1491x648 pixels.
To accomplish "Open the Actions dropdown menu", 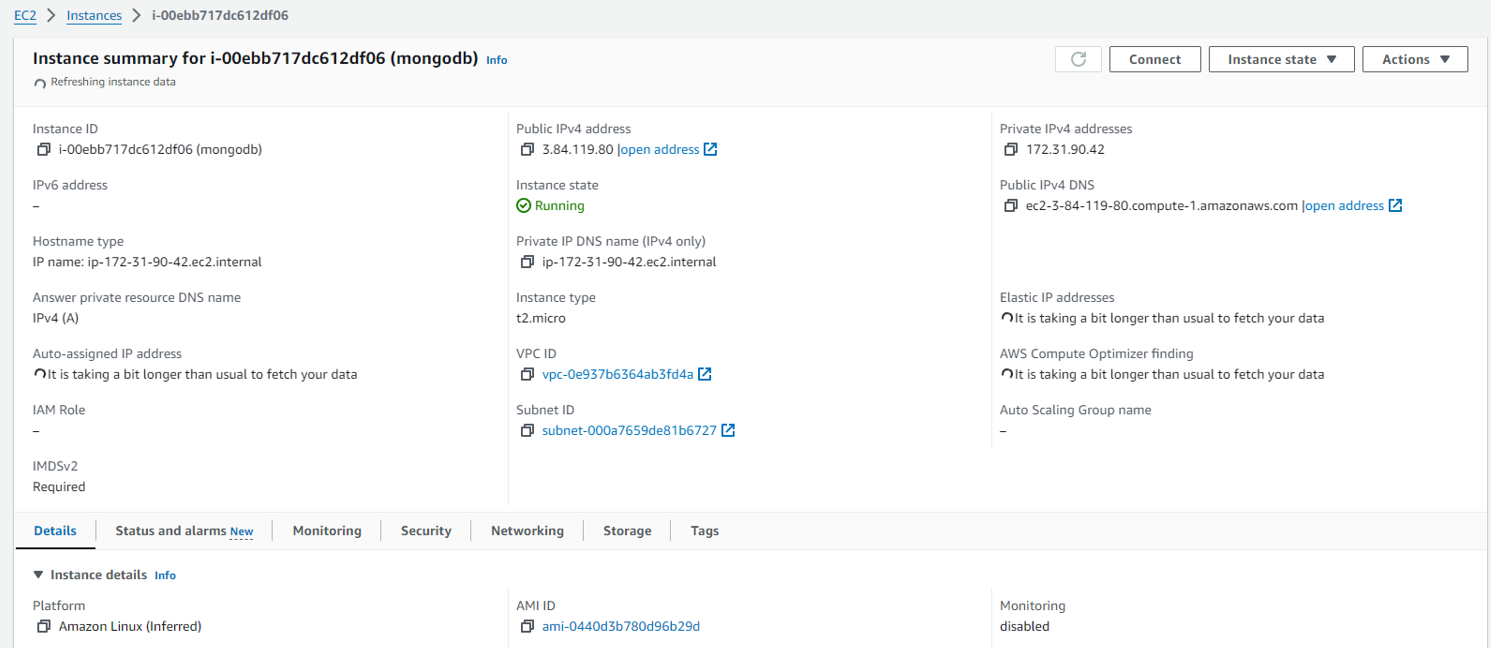I will [x=1415, y=59].
